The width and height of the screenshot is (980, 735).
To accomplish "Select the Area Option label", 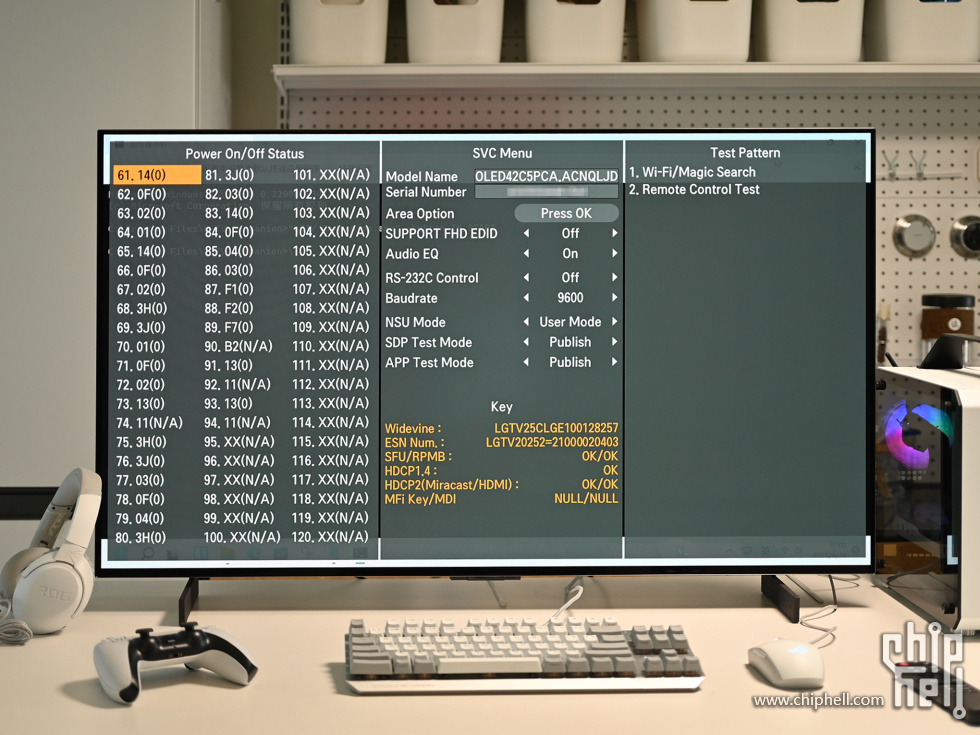I will 420,214.
